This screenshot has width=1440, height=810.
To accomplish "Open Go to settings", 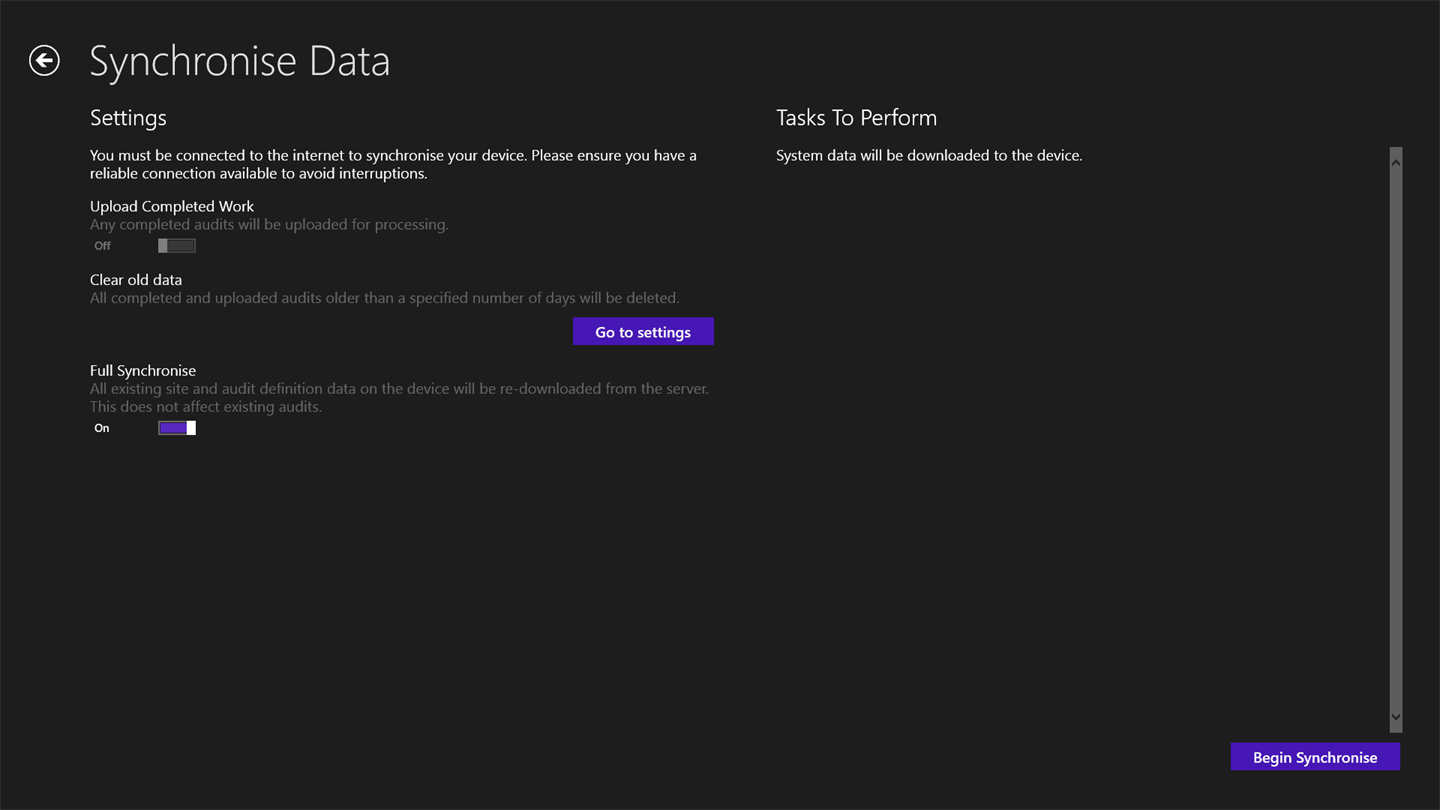I will (x=643, y=332).
